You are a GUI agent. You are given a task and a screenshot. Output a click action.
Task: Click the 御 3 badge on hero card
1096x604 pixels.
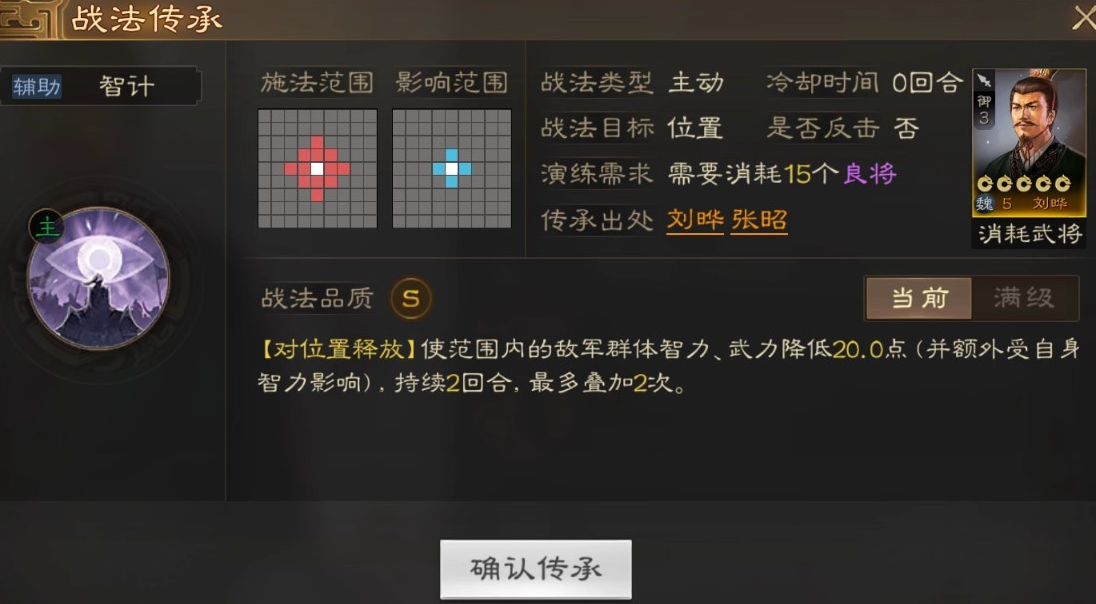tap(983, 110)
